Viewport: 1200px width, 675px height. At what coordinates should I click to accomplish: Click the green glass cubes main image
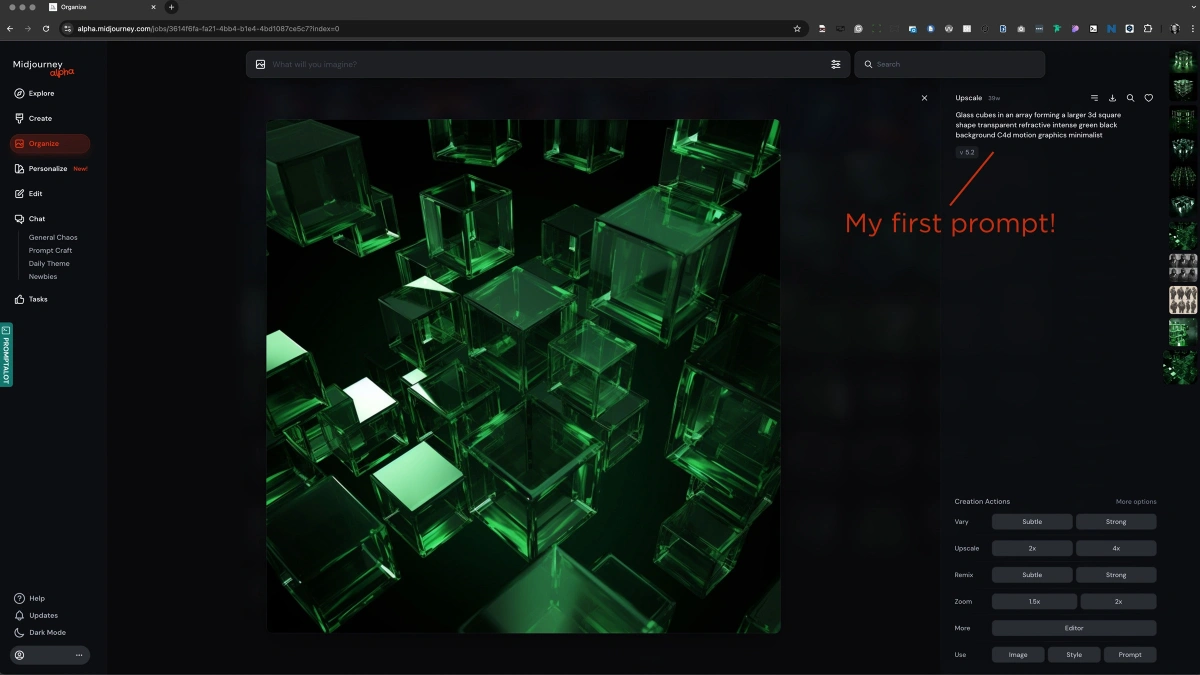coord(523,376)
